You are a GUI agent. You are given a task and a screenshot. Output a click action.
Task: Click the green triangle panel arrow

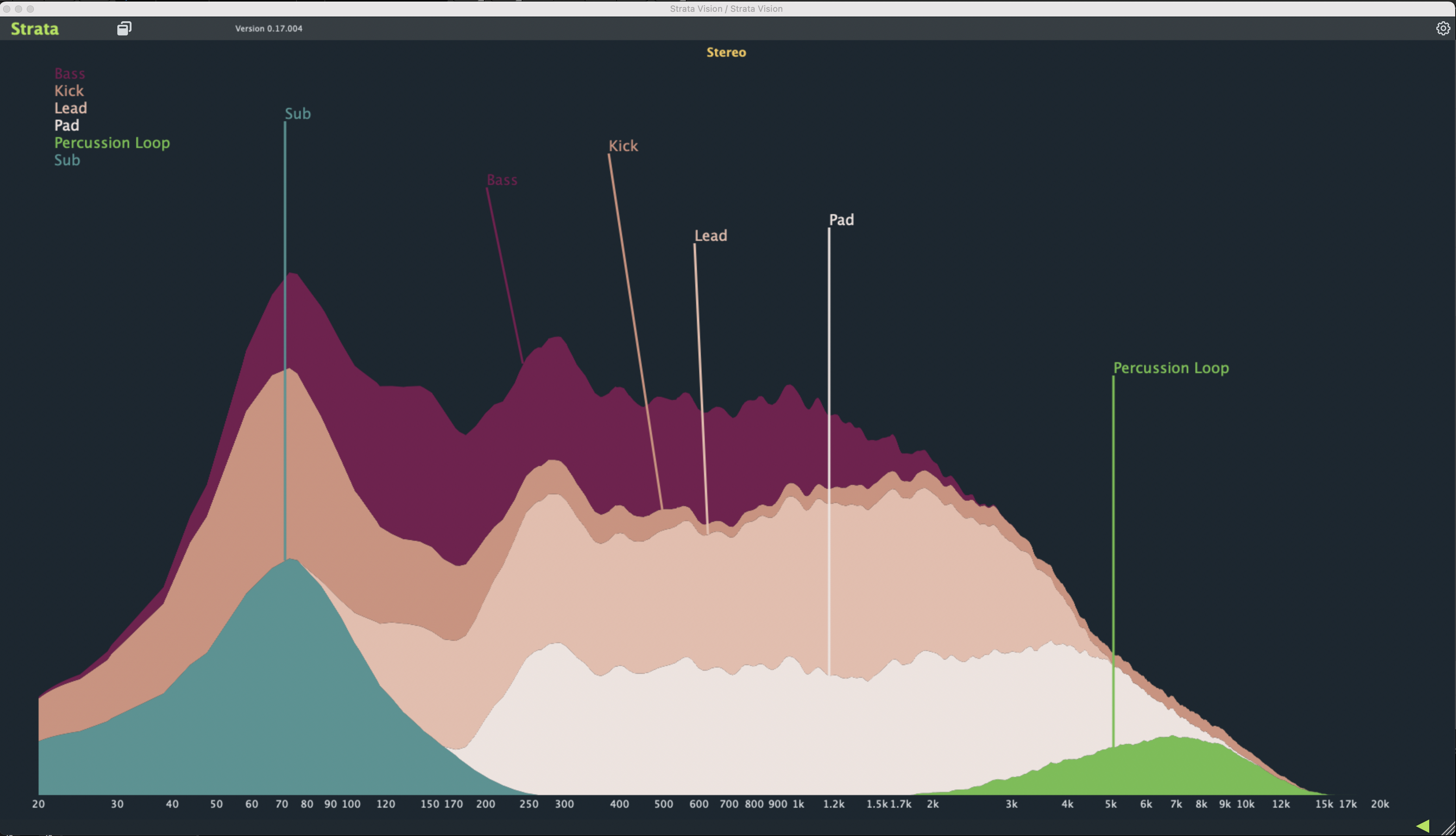pyautogui.click(x=1422, y=826)
